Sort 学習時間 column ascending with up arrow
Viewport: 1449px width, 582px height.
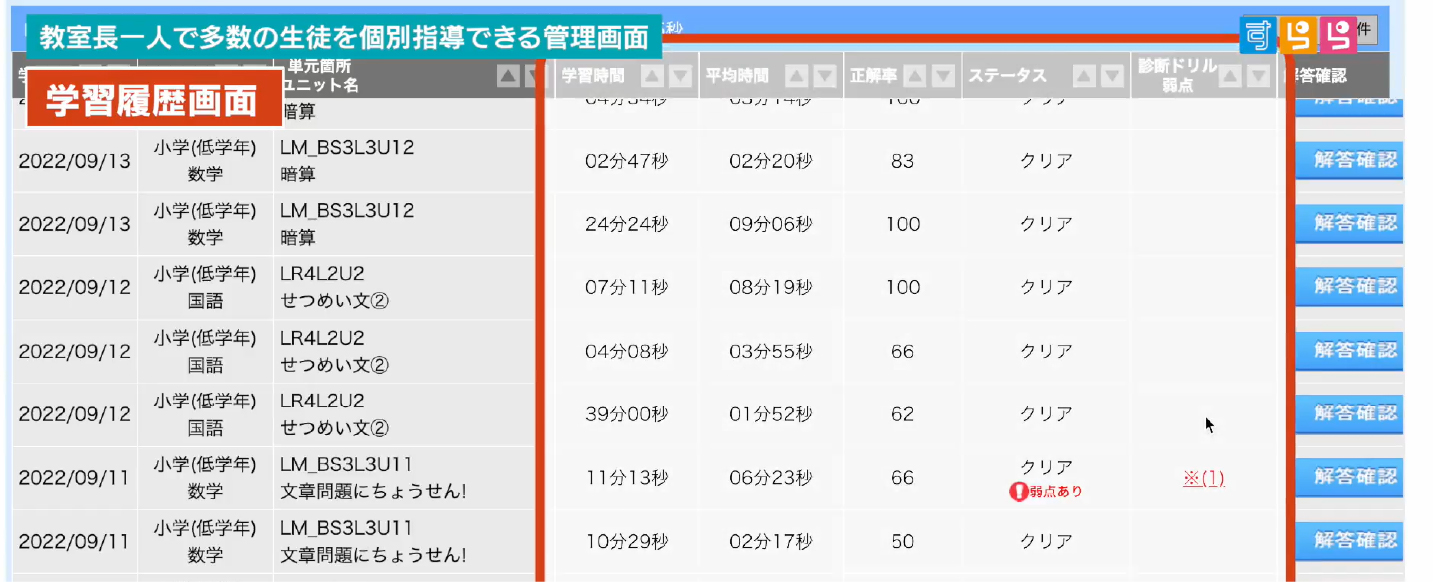pyautogui.click(x=652, y=76)
